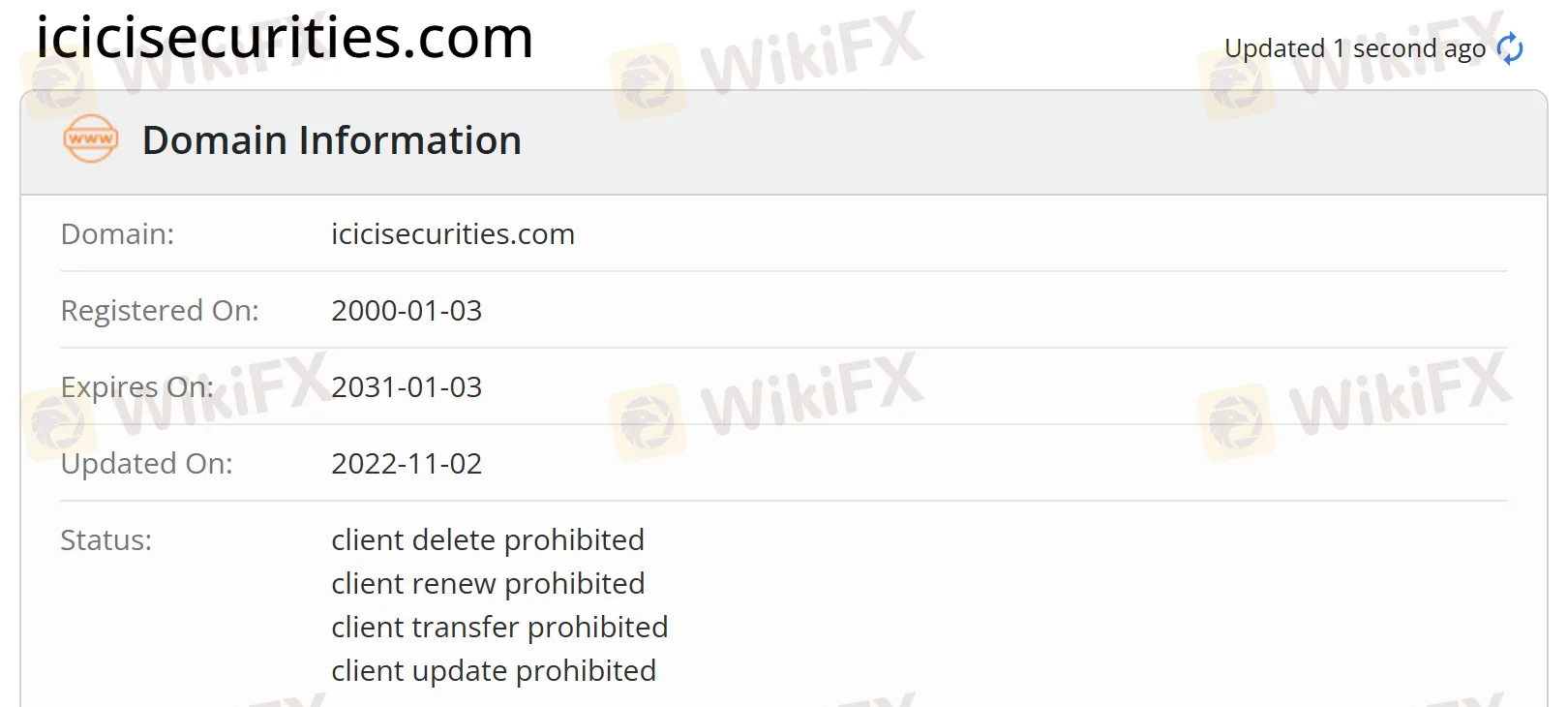The image size is (1568, 707).
Task: Select the client delete prohibited status line
Action: coord(488,539)
